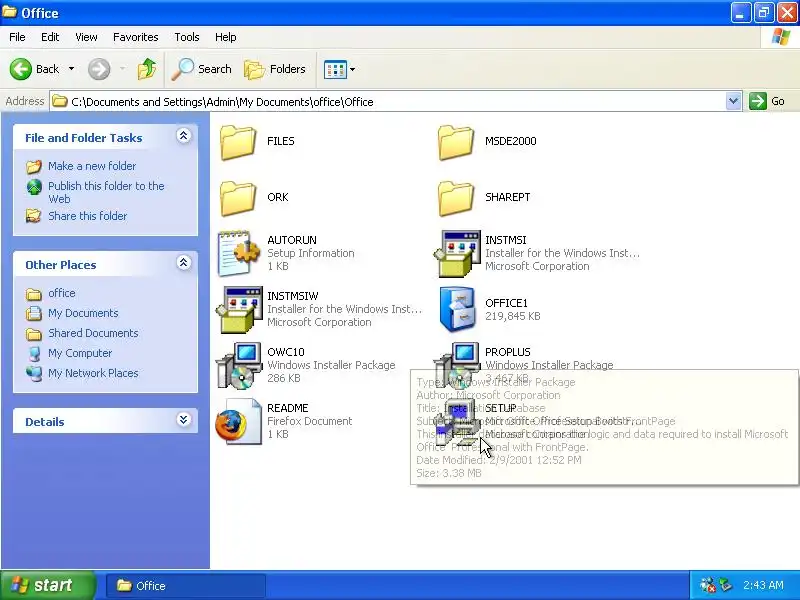Click the folder icon in address bar
The width and height of the screenshot is (800, 600).
(60, 101)
